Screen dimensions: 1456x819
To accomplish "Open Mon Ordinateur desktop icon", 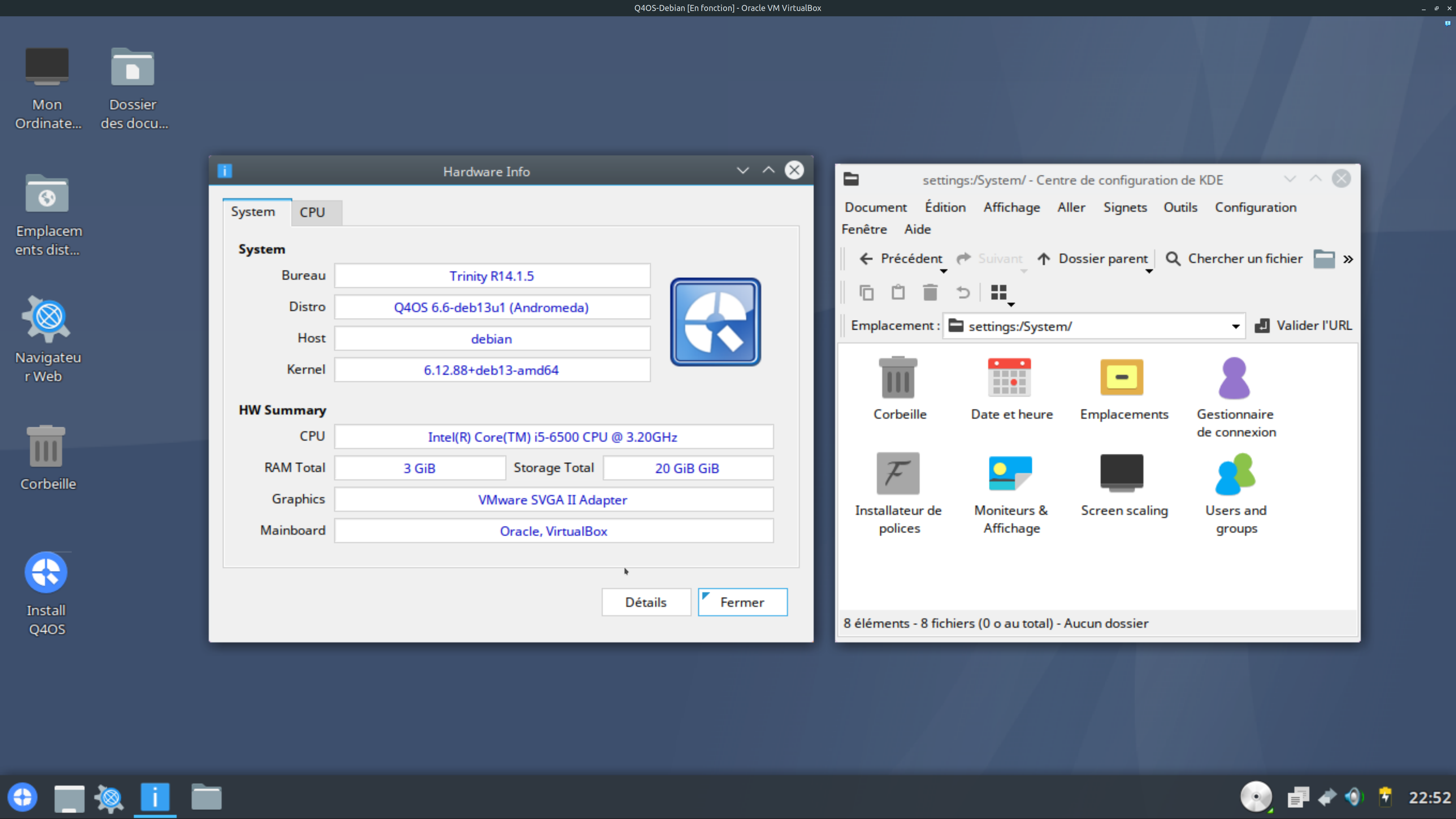I will [x=47, y=89].
